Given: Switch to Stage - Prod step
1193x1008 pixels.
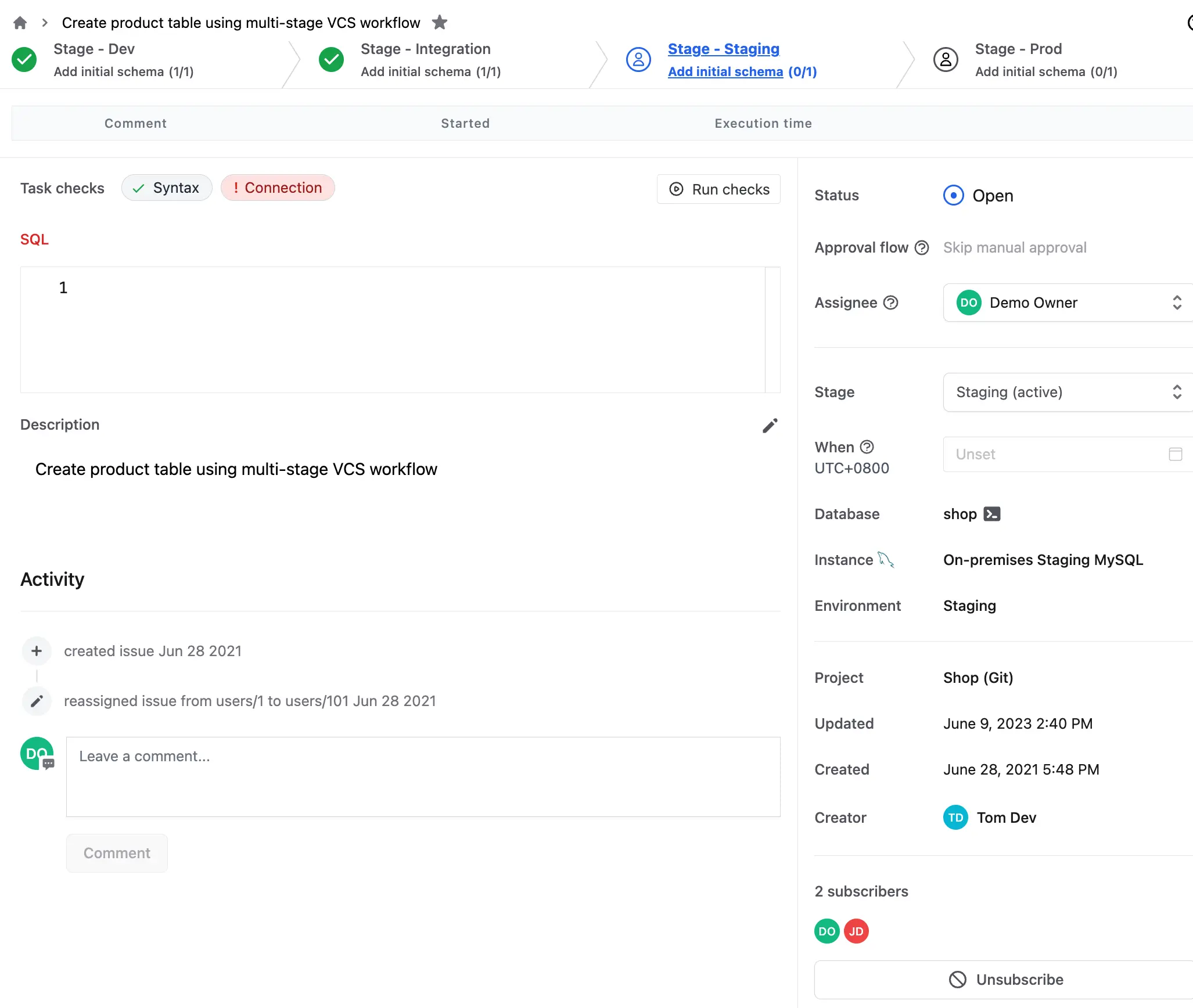Looking at the screenshot, I should click(x=1018, y=49).
